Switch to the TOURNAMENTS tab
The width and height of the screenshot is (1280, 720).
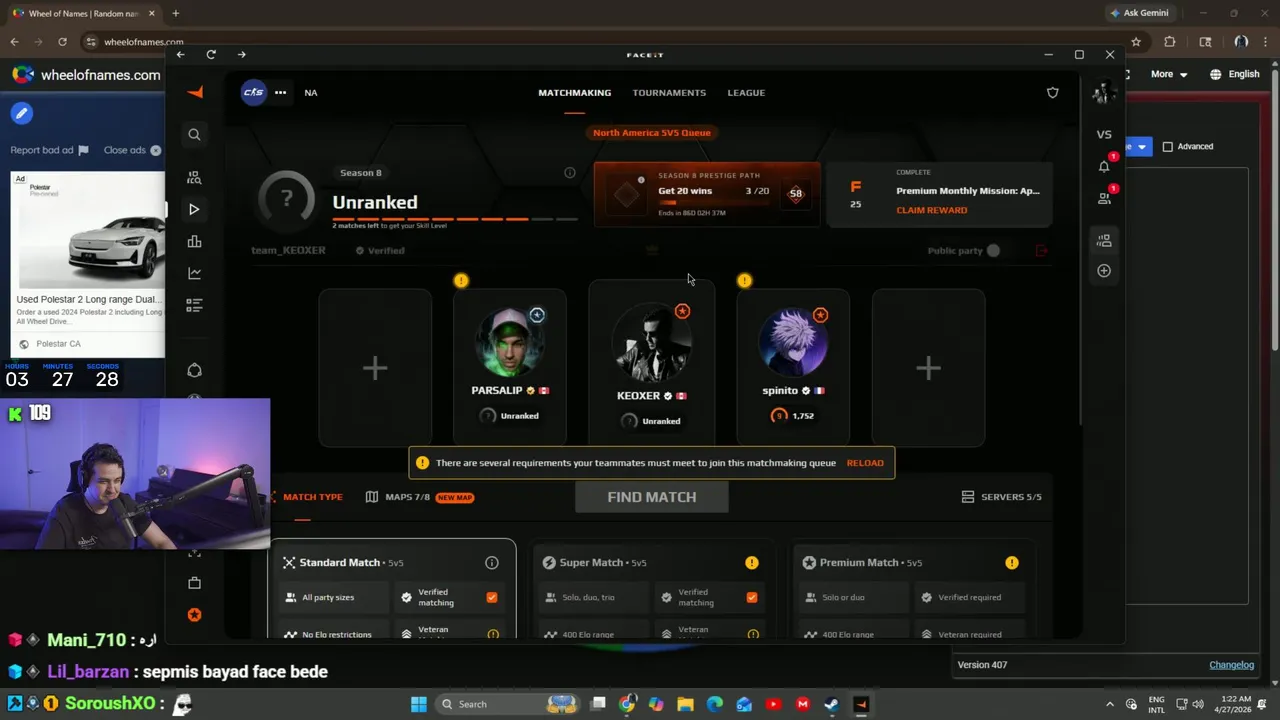point(669,92)
